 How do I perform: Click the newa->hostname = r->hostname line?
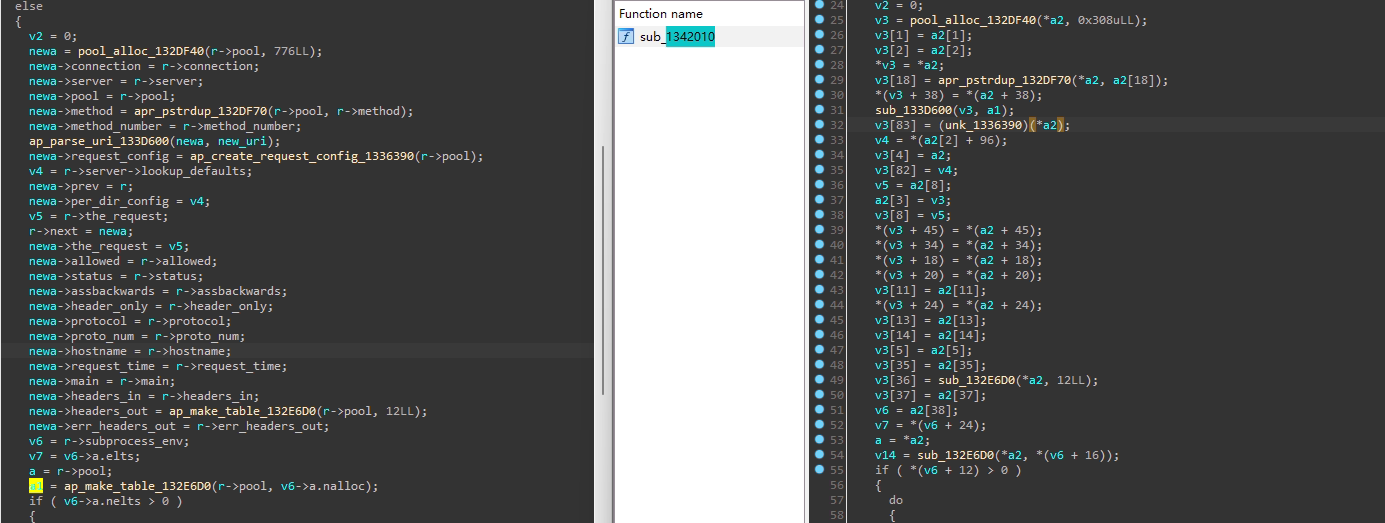[129, 351]
